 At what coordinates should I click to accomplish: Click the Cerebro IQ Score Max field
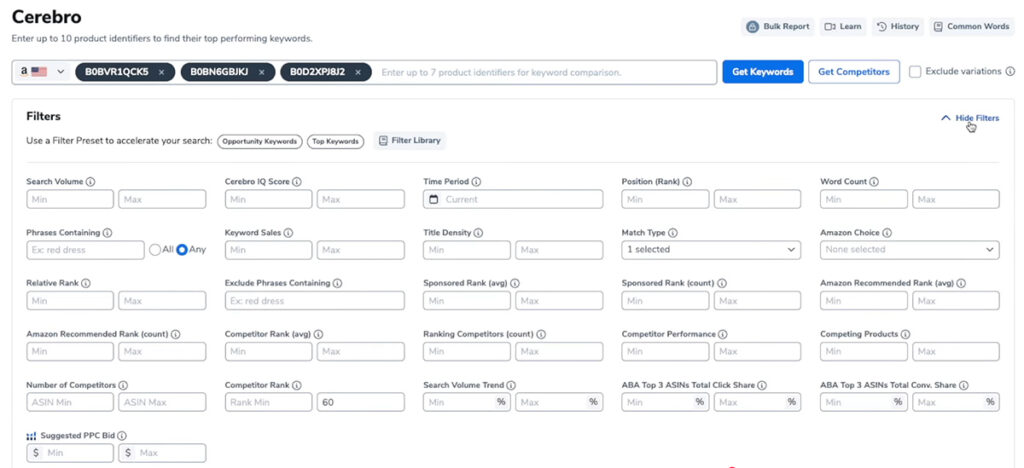point(360,199)
